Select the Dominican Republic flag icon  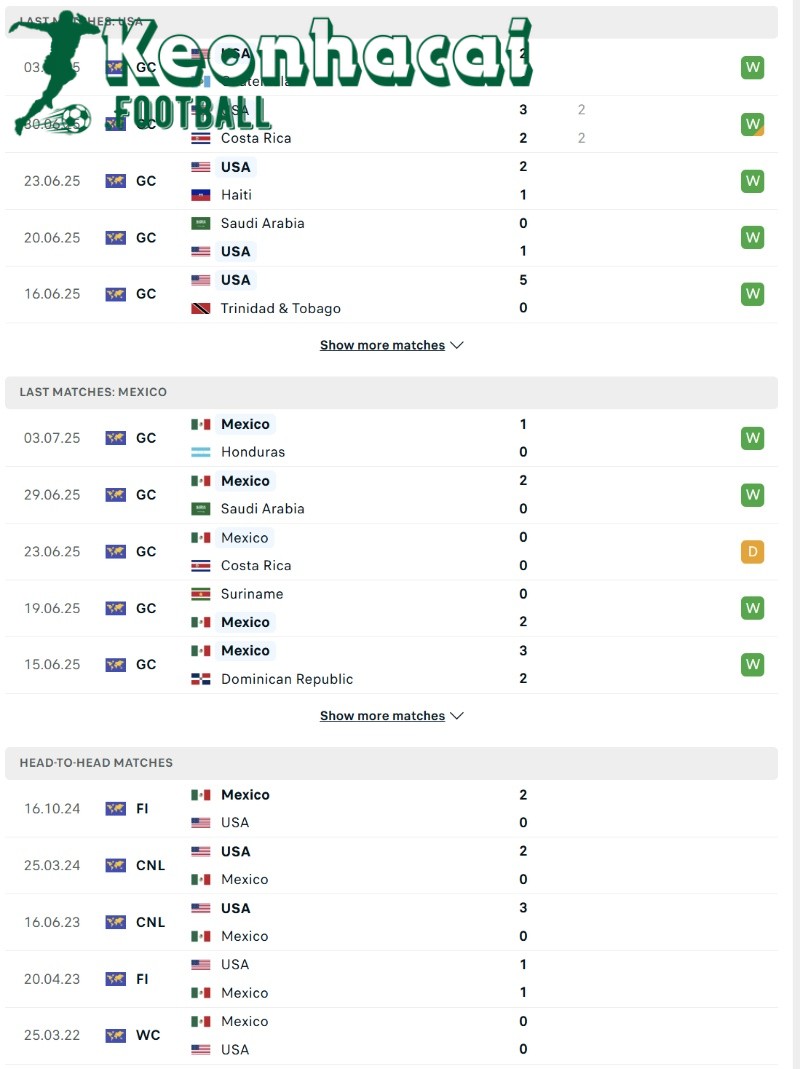point(202,678)
